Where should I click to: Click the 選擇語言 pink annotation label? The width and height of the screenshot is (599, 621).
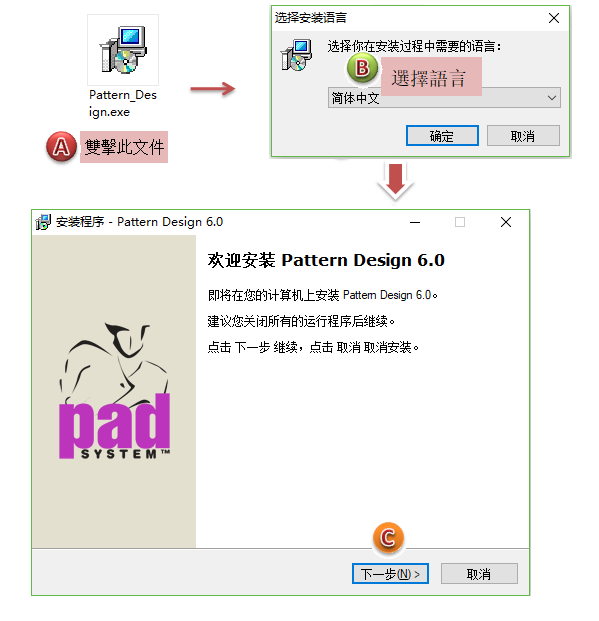431,77
